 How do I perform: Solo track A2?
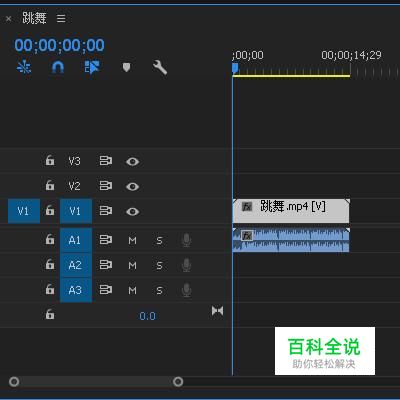pyautogui.click(x=159, y=265)
